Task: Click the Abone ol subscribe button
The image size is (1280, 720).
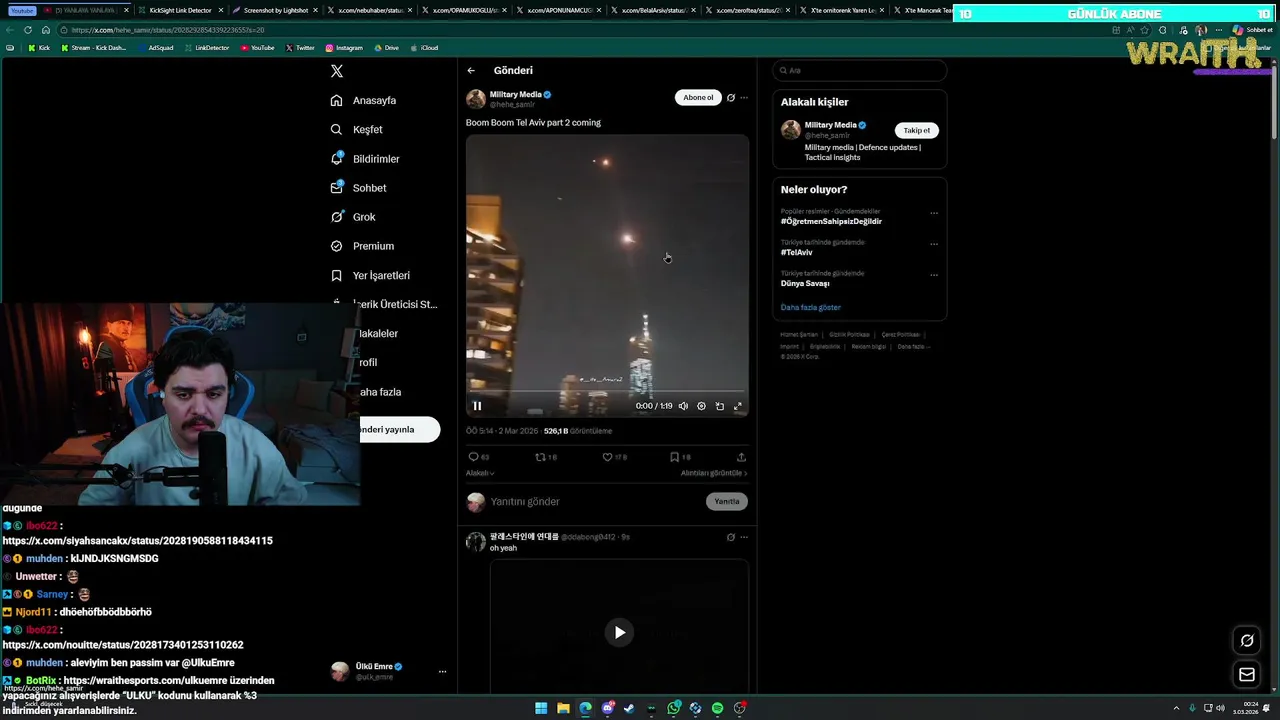Action: [698, 98]
